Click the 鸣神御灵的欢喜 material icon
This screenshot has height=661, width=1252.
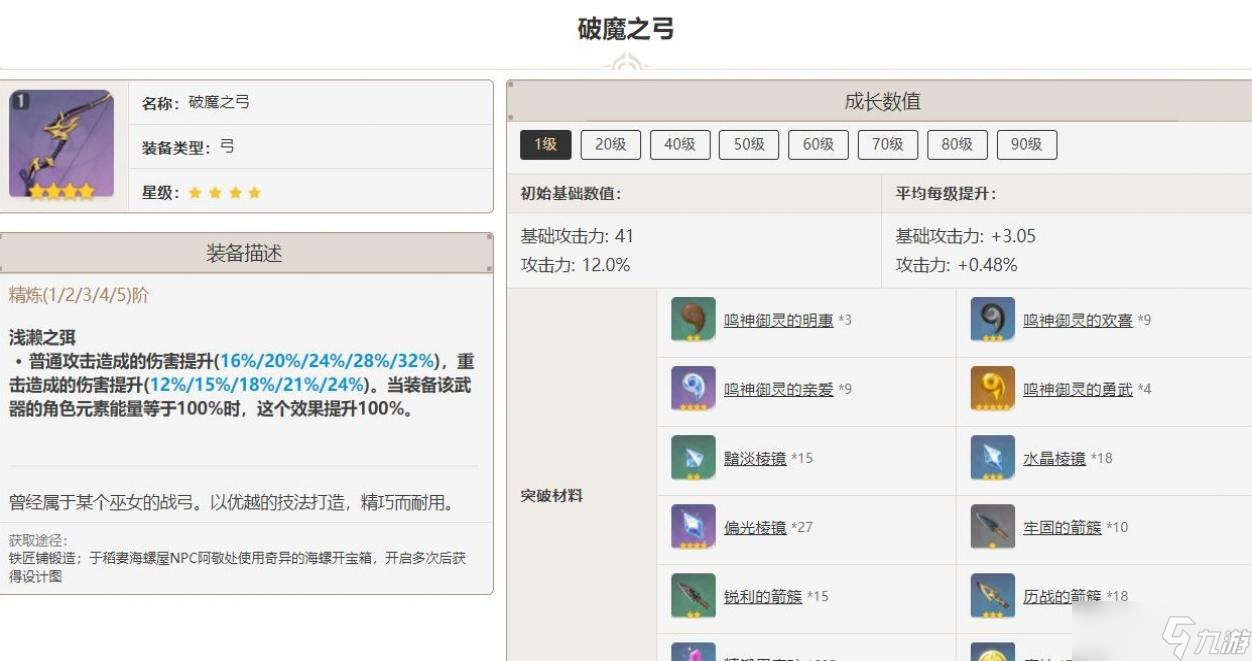(x=993, y=320)
